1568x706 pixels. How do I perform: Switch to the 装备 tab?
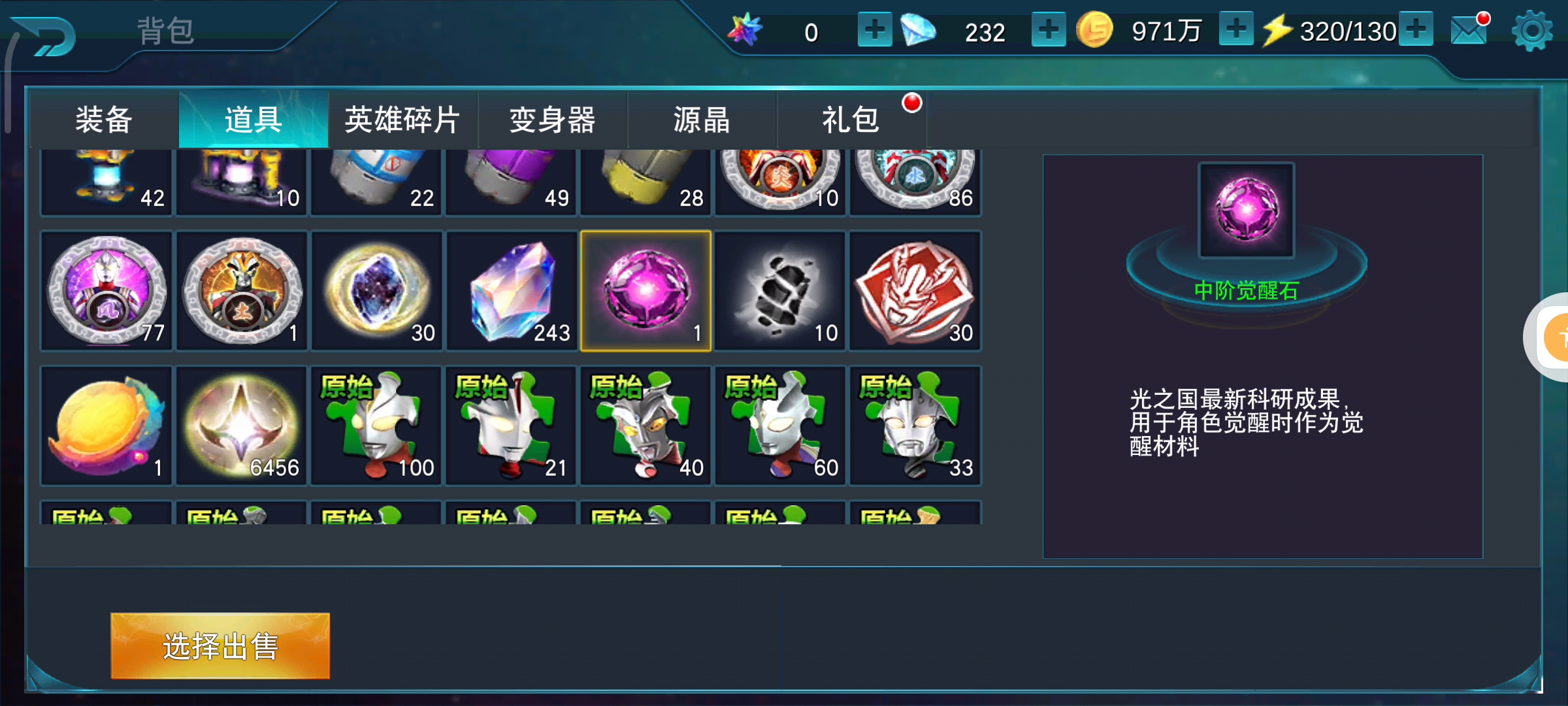[x=104, y=120]
